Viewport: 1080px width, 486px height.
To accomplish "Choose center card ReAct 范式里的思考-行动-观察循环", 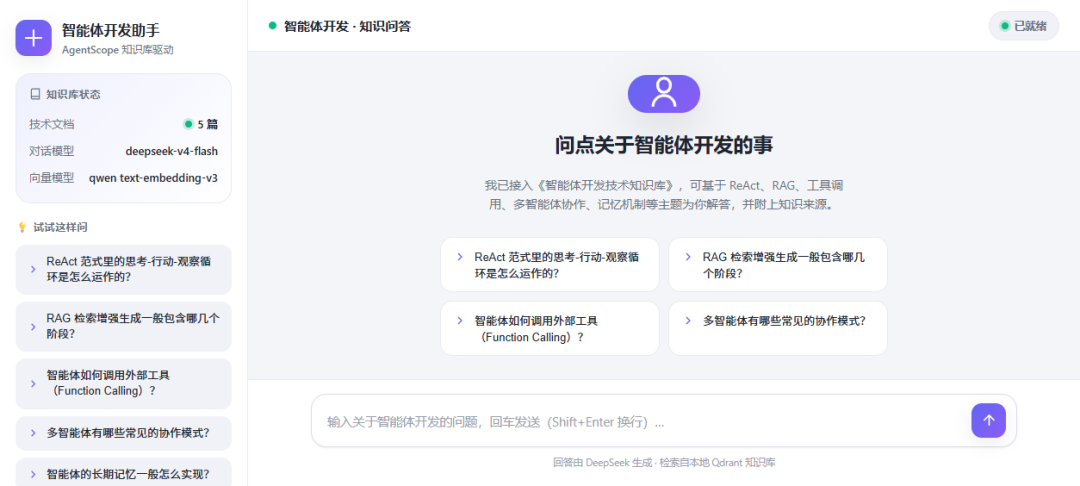I will (x=550, y=264).
